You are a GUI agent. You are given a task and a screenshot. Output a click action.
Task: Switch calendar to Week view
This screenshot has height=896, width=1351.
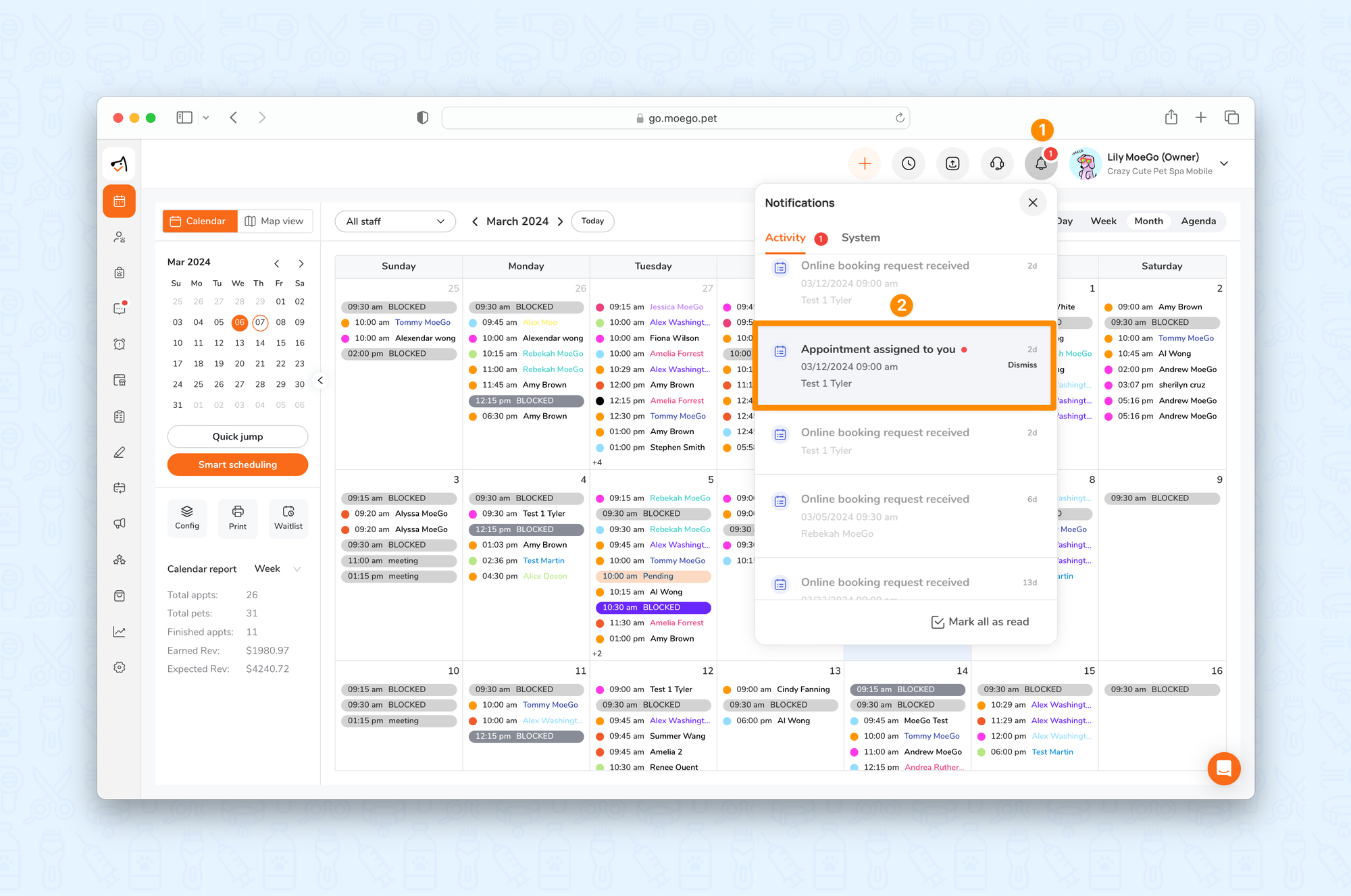1103,221
